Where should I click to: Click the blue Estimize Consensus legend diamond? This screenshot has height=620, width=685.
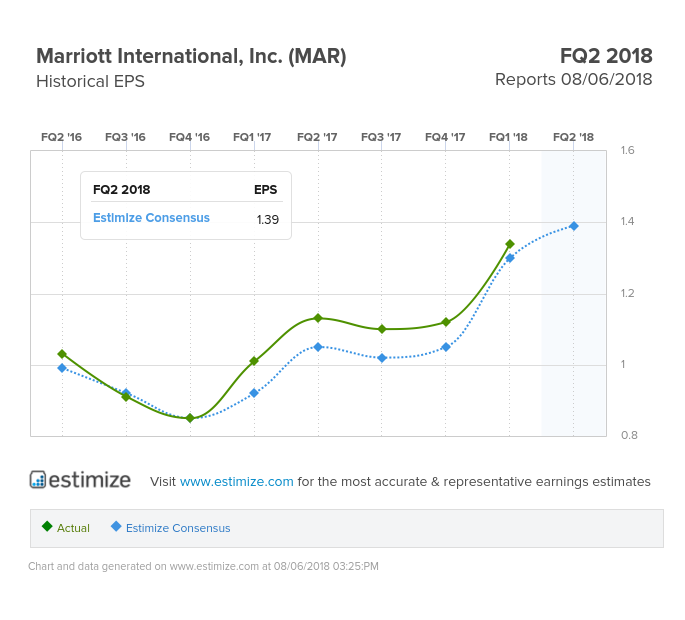[116, 526]
